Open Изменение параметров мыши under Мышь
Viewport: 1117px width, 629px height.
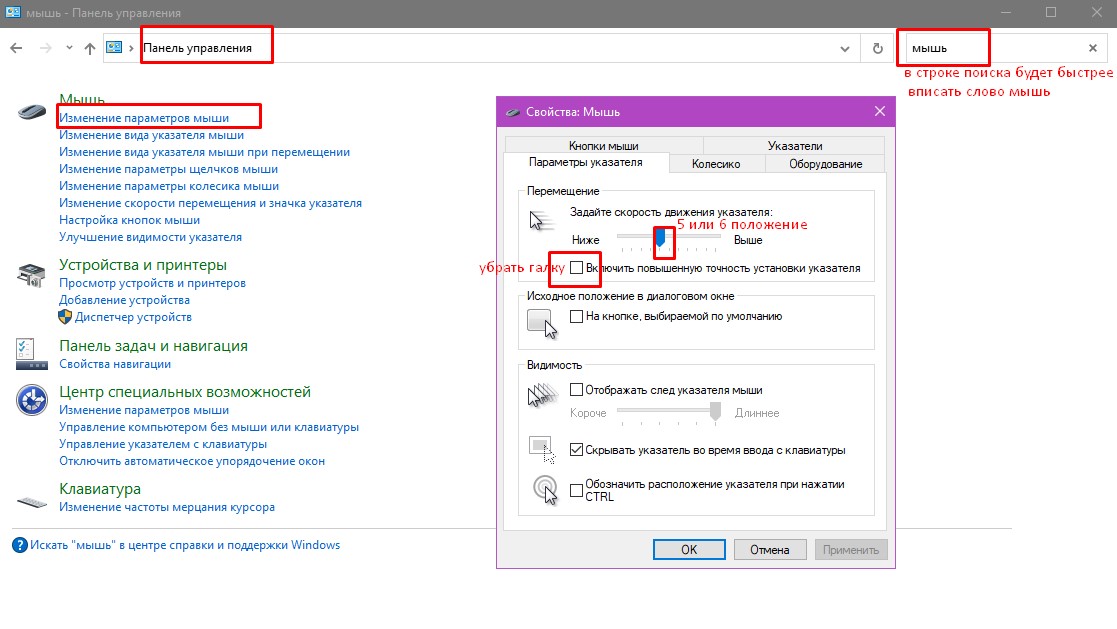pos(144,118)
